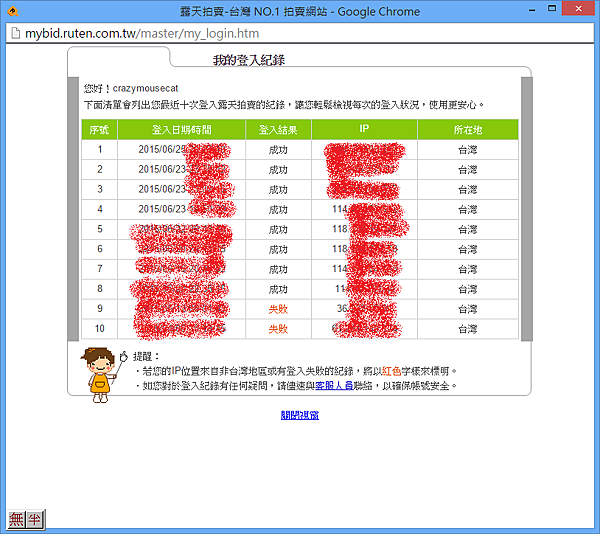Screen dimensions: 600x534
Task: Click the 成功 result in row 1
Action: pos(278,150)
